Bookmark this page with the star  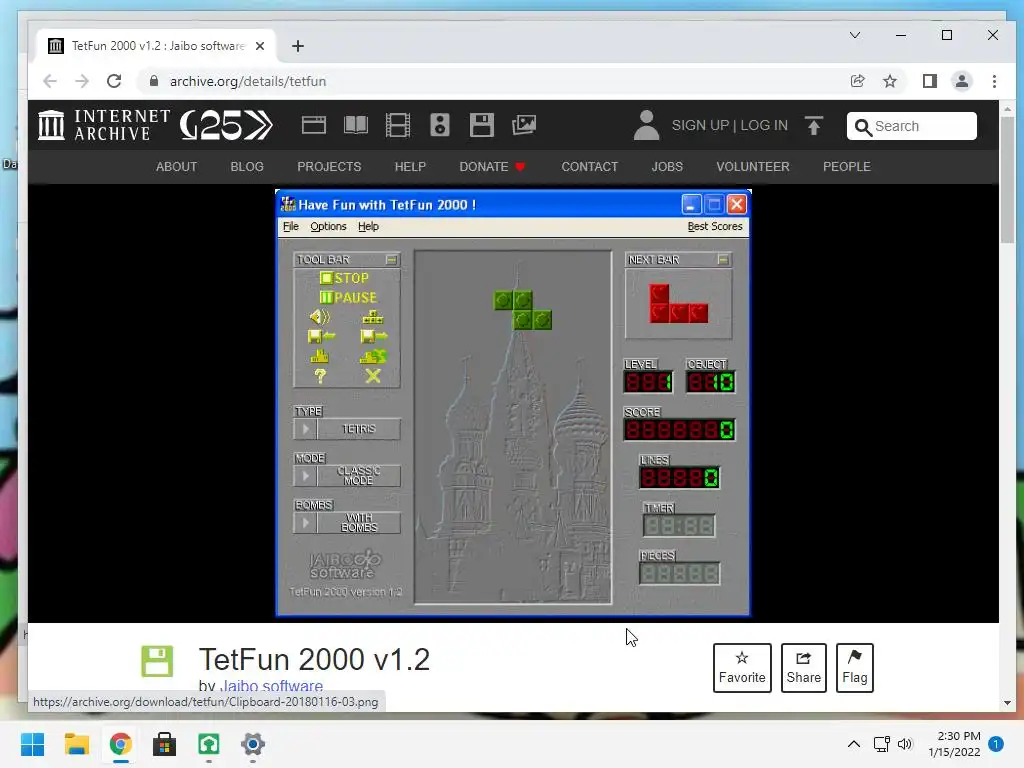(x=889, y=81)
